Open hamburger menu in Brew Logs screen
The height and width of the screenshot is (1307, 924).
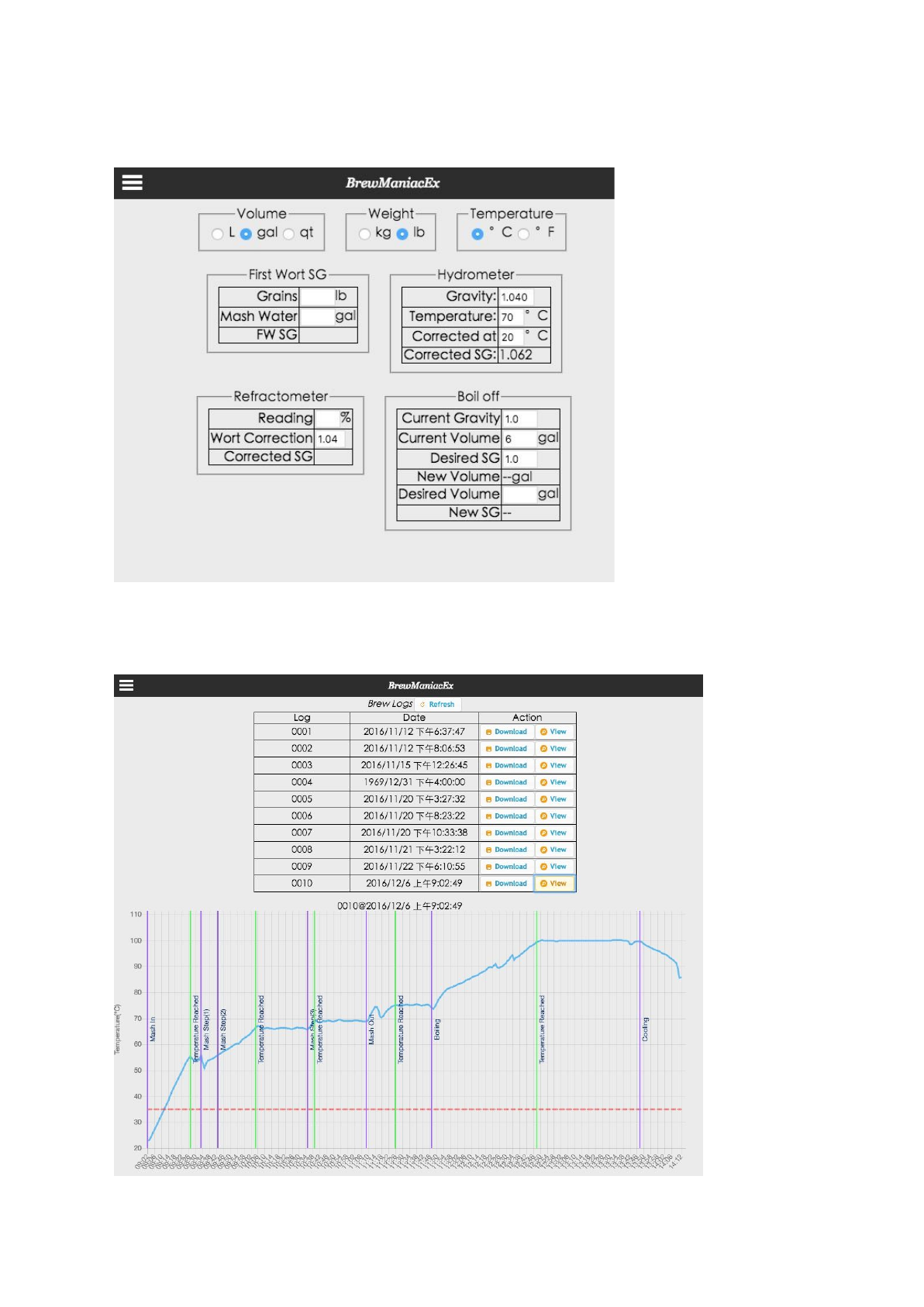point(126,685)
